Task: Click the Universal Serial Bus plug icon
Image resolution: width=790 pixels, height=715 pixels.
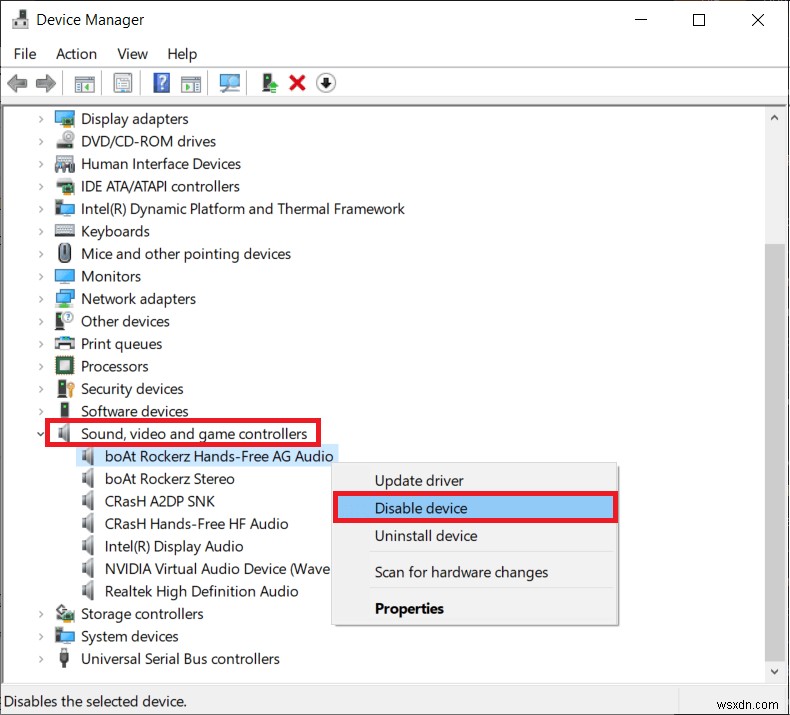Action: pyautogui.click(x=64, y=659)
